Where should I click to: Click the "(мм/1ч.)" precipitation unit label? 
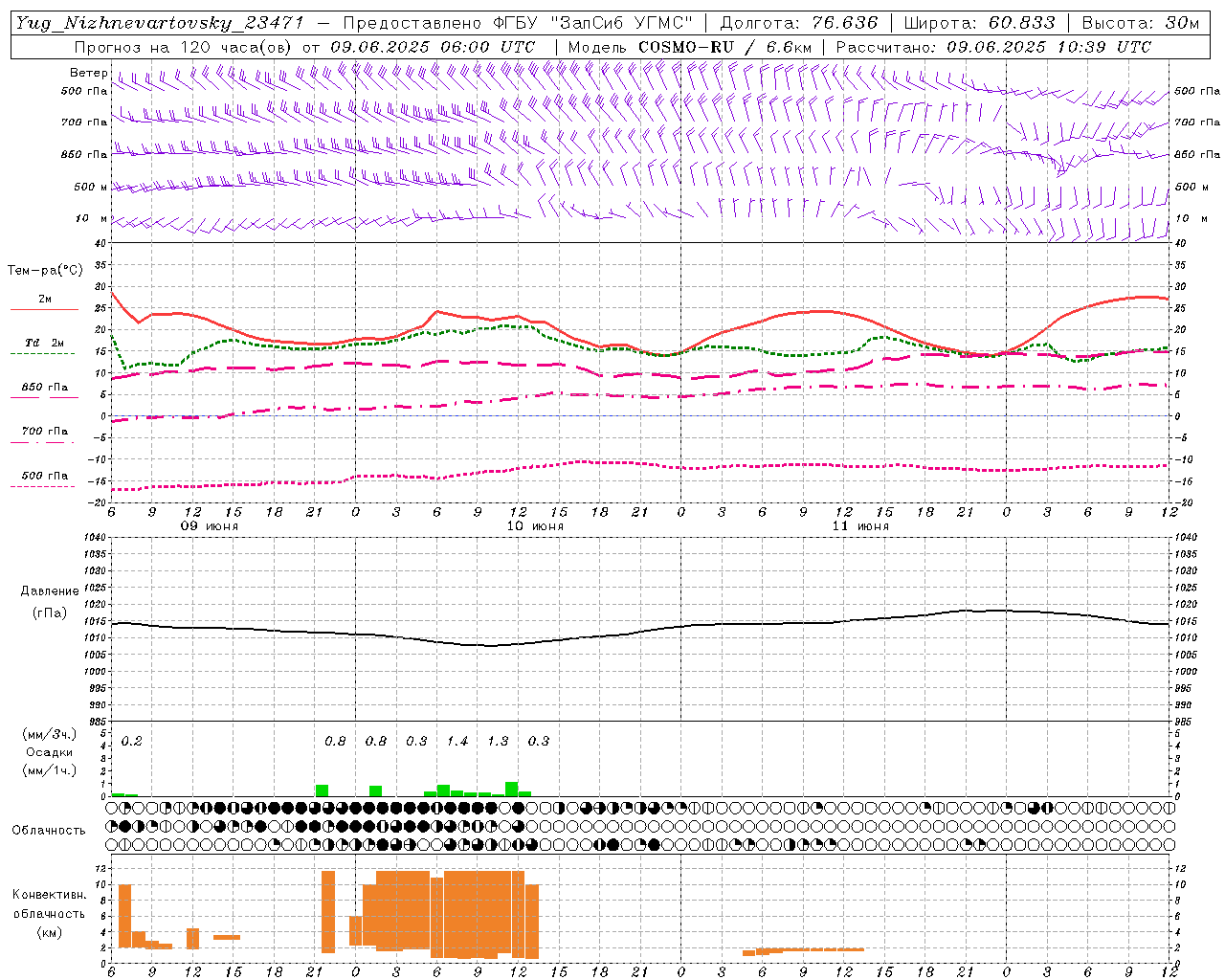tap(50, 770)
